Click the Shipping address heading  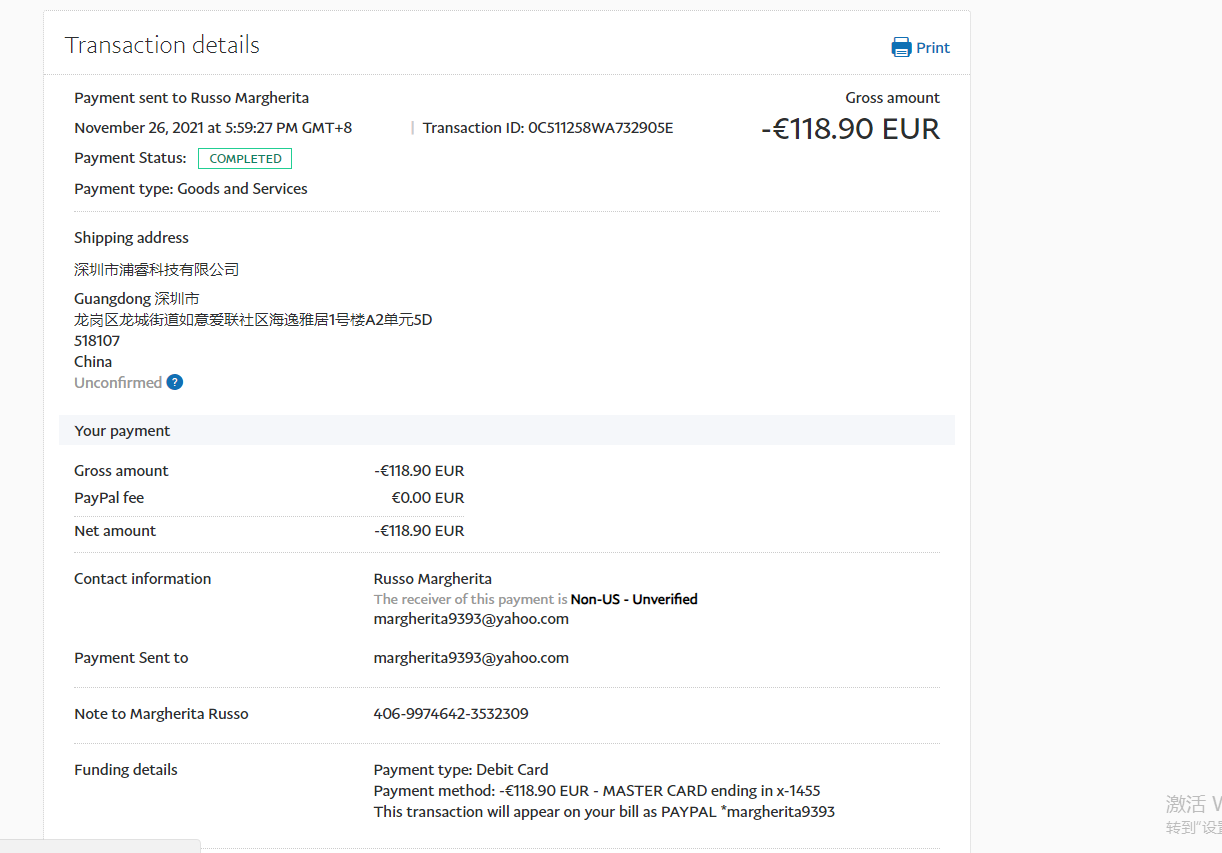[131, 238]
